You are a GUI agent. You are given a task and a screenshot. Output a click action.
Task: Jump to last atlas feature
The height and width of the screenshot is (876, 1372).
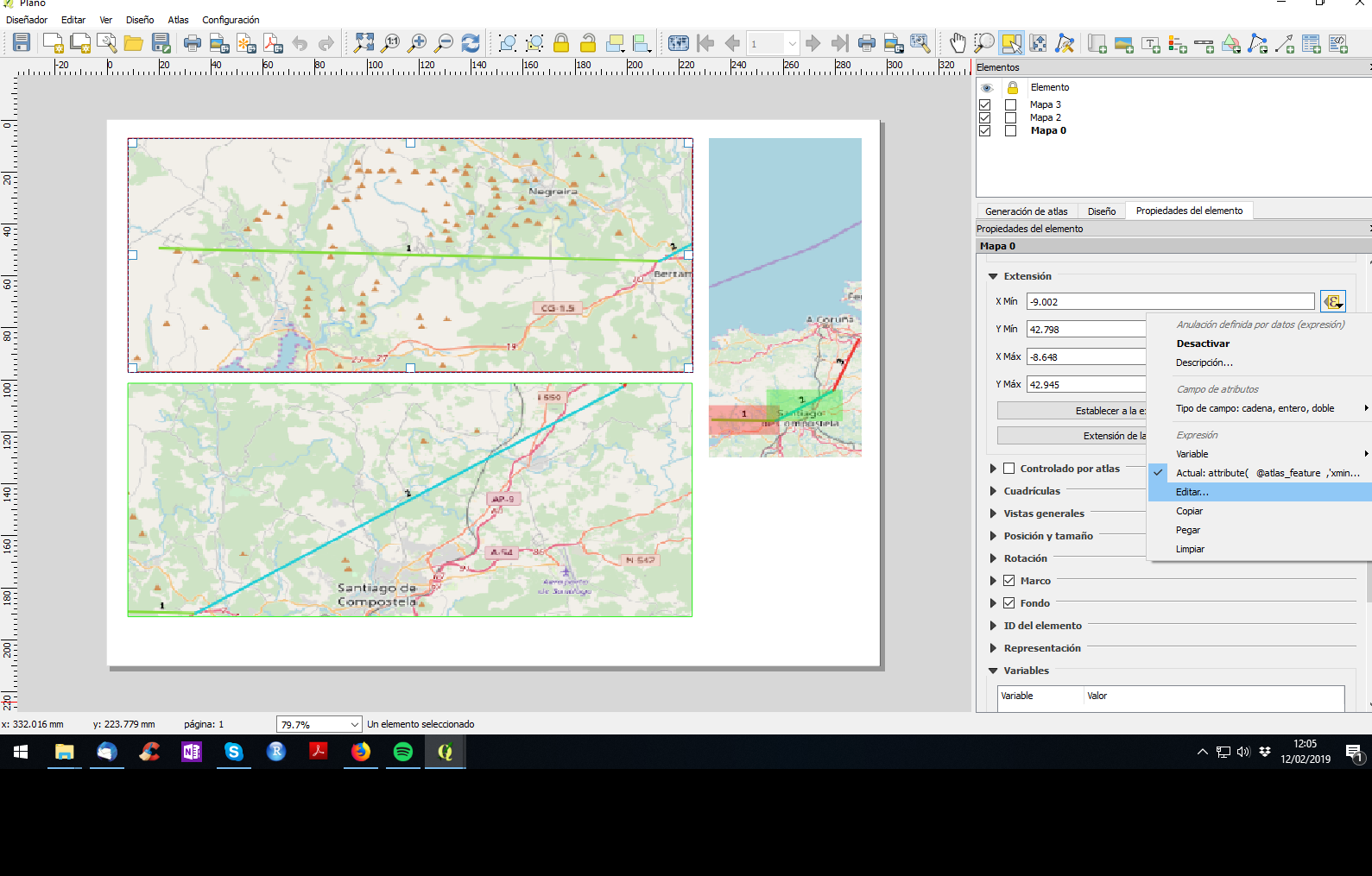coord(839,43)
